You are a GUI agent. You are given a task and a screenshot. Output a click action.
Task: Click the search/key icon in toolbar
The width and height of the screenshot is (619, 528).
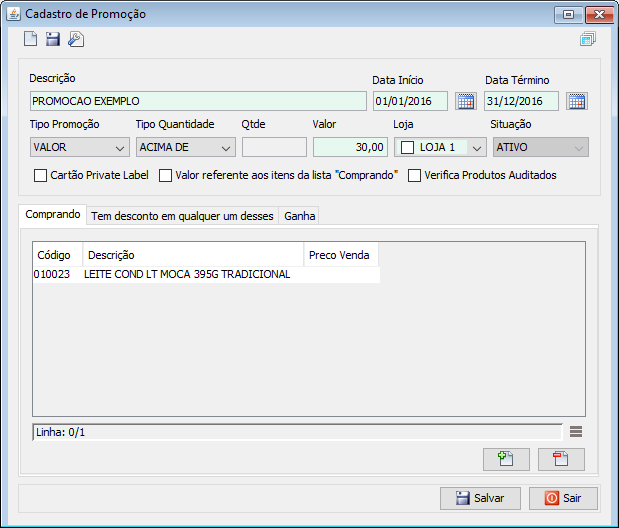(x=76, y=39)
